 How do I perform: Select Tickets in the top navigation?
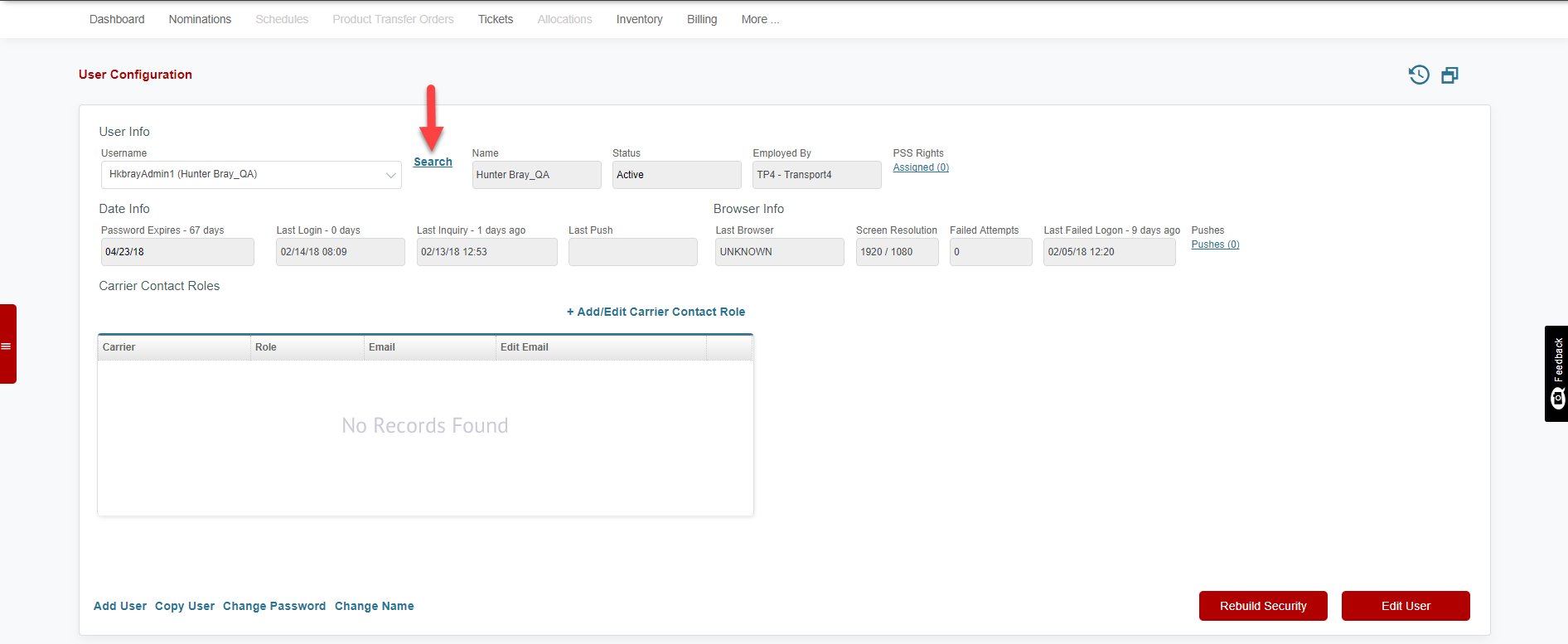pos(495,19)
